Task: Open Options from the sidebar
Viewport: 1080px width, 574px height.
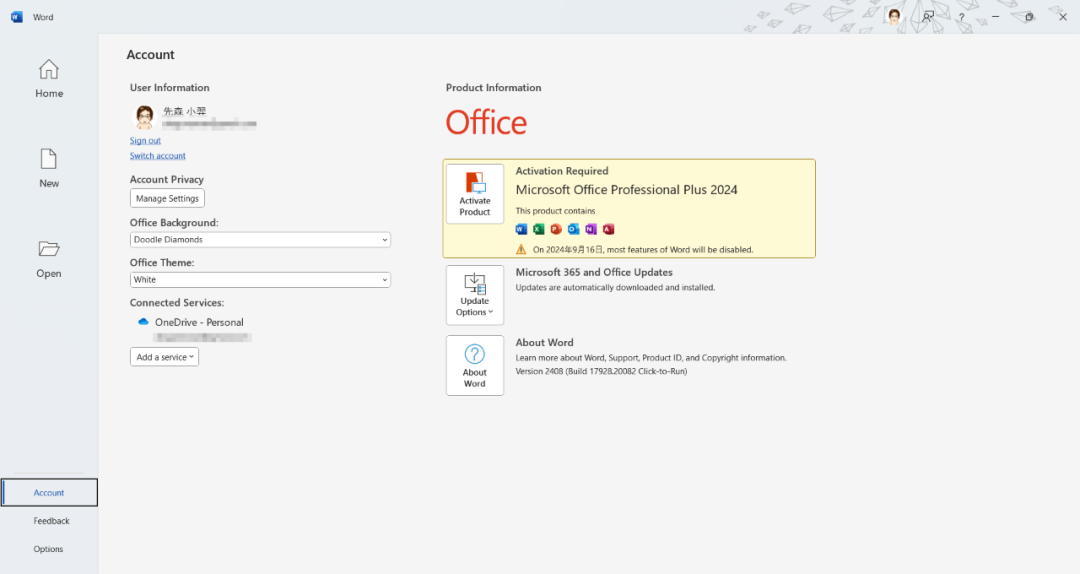Action: coord(48,549)
